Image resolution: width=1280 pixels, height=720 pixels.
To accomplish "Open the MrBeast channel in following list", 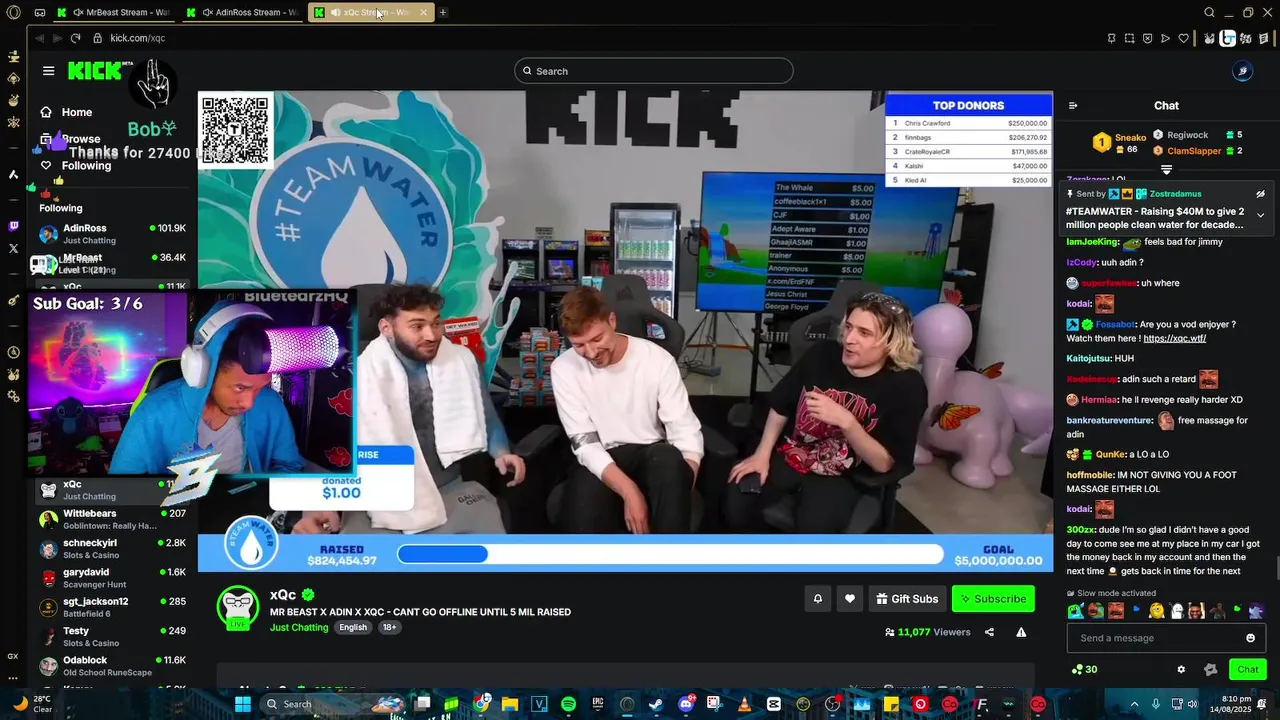I will (x=113, y=262).
